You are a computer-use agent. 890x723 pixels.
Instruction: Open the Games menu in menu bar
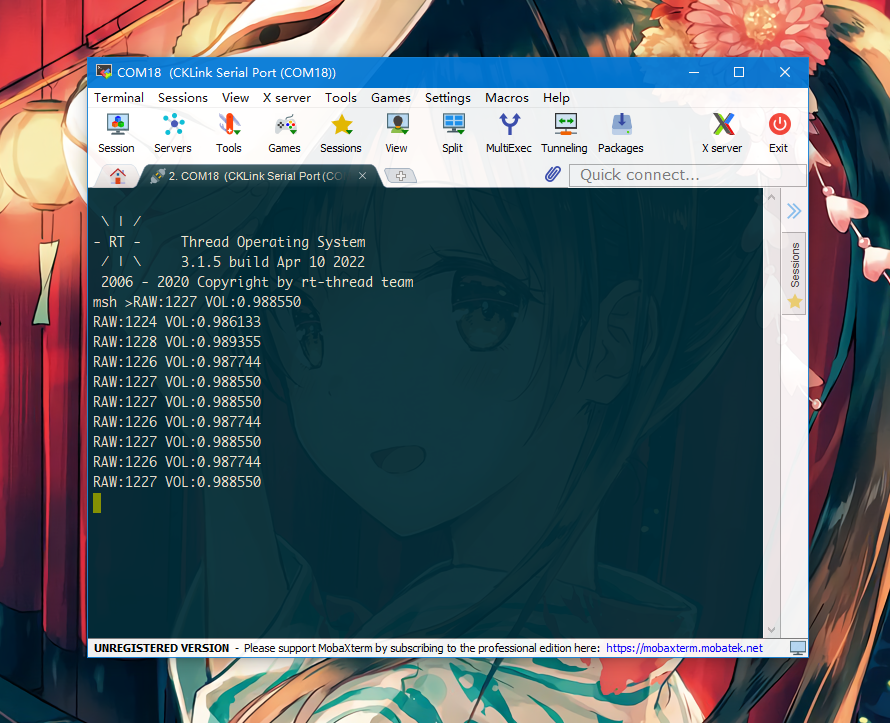(391, 98)
